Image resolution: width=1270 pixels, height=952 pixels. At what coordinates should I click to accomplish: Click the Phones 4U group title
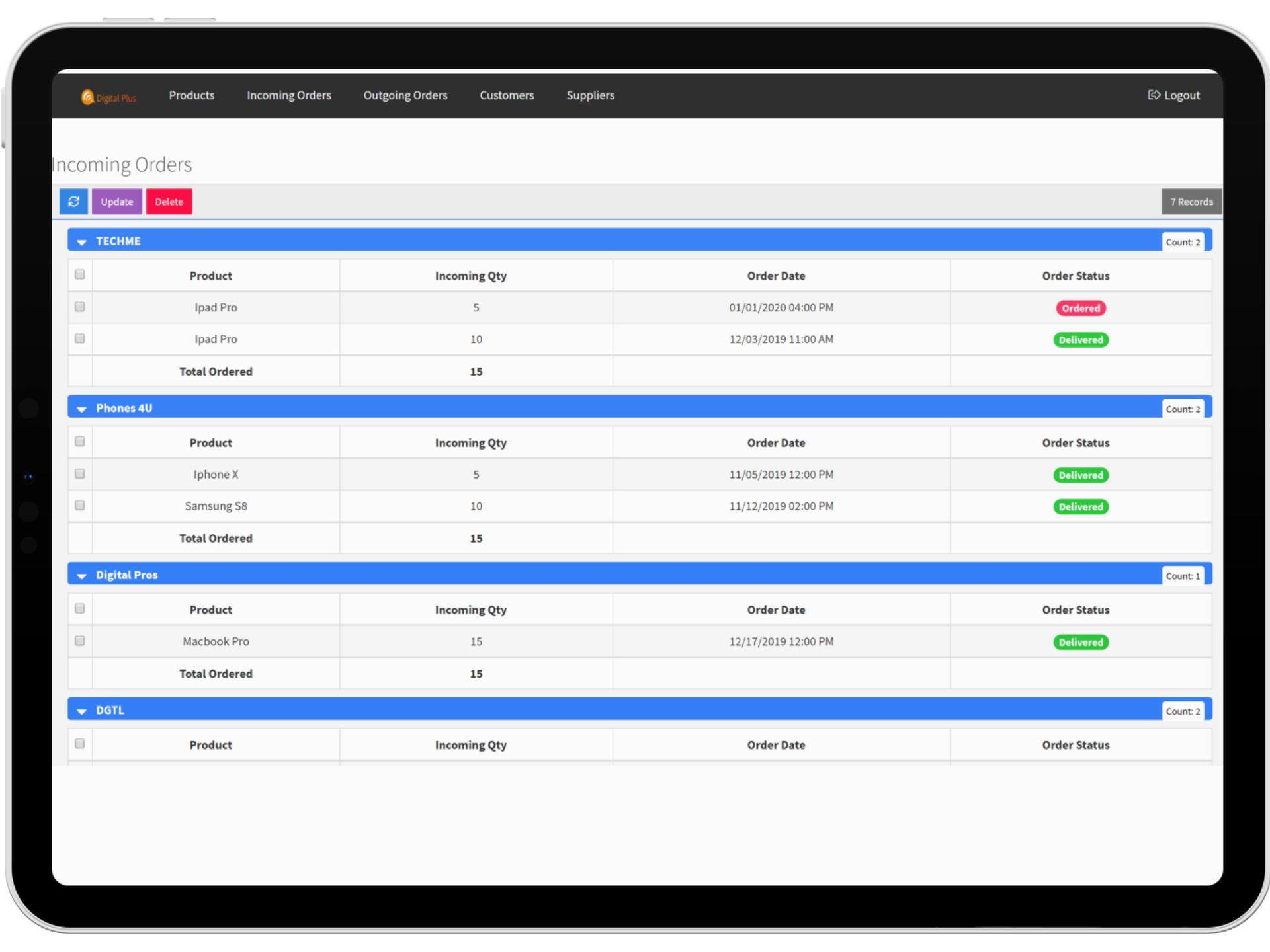click(124, 408)
